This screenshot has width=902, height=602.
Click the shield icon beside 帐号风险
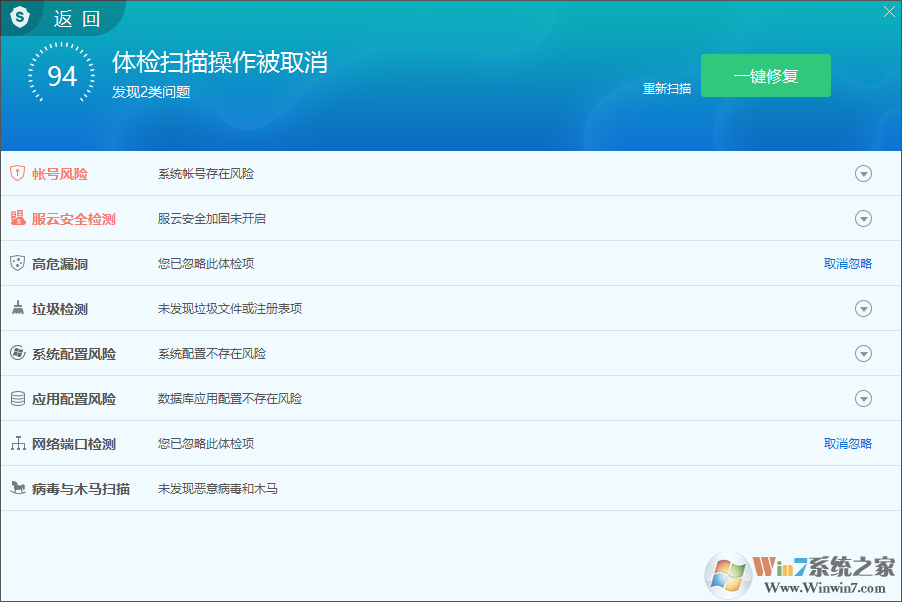tap(16, 173)
